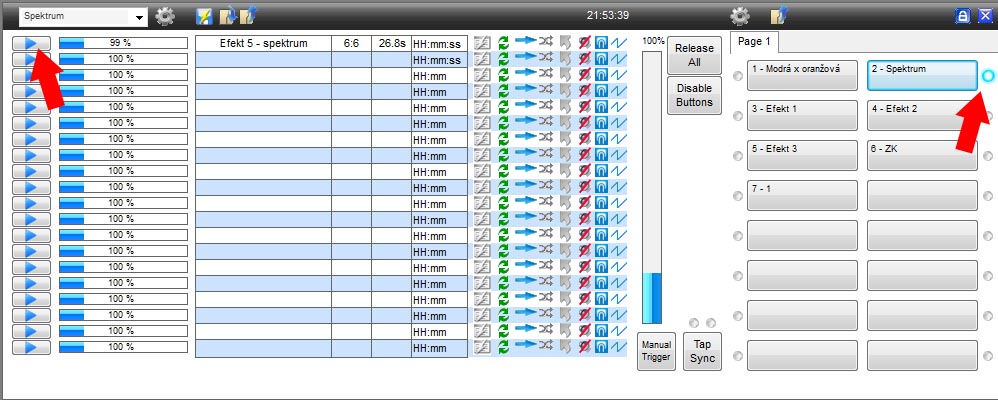Viewport: 998px width, 400px height.
Task: Click the lightning-bolt icon in the top toolbar
Action: 204,16
